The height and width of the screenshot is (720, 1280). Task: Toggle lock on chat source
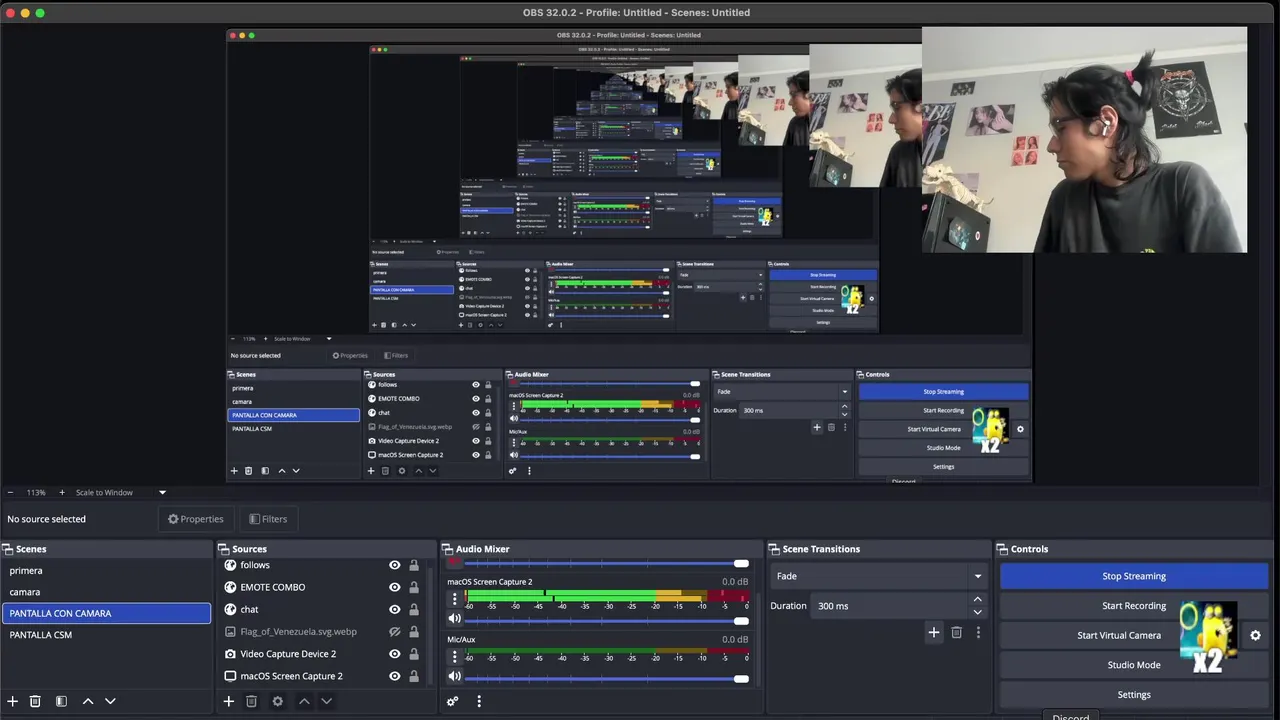414,609
